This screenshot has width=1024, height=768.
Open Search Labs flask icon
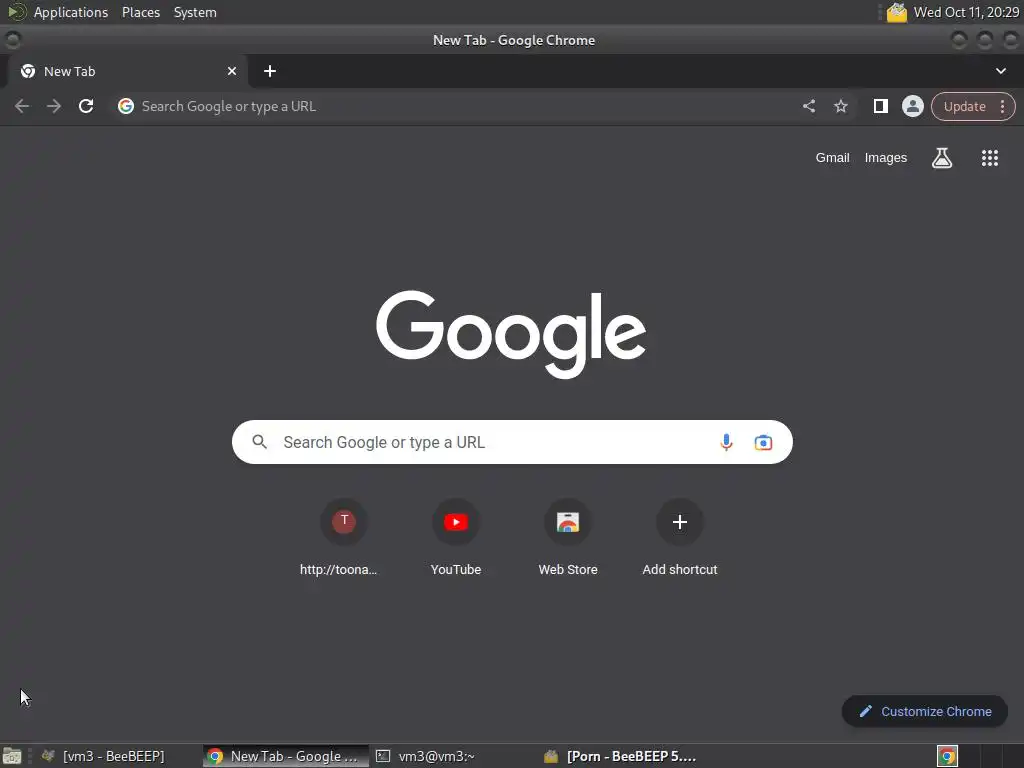941,158
